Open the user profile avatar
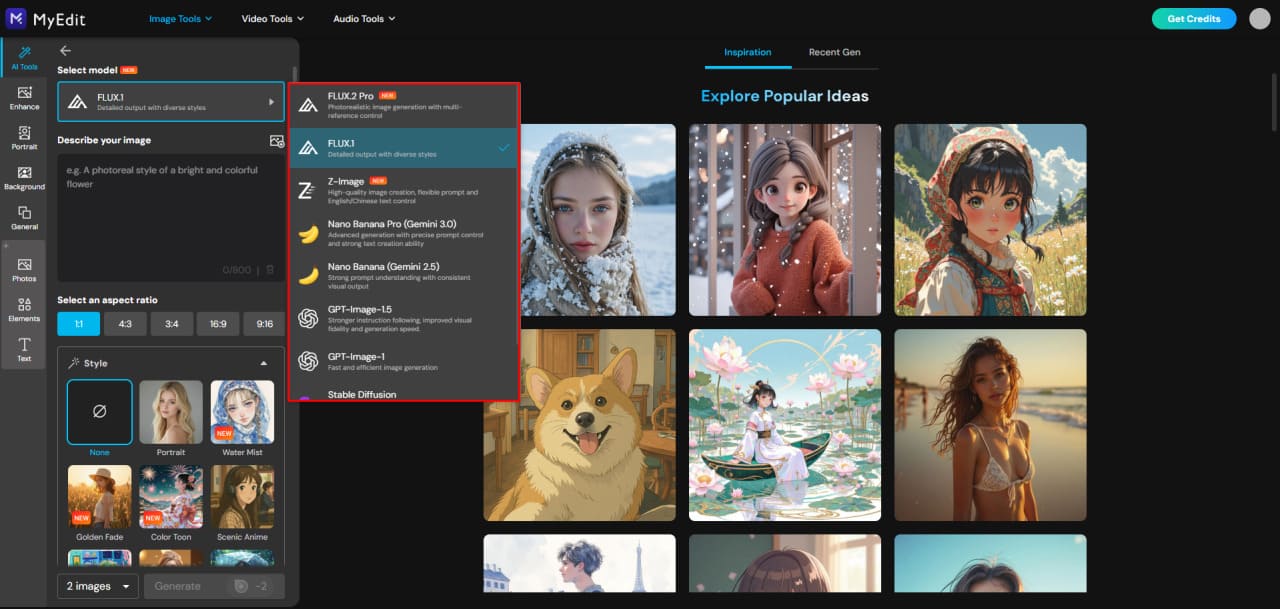 click(1259, 19)
